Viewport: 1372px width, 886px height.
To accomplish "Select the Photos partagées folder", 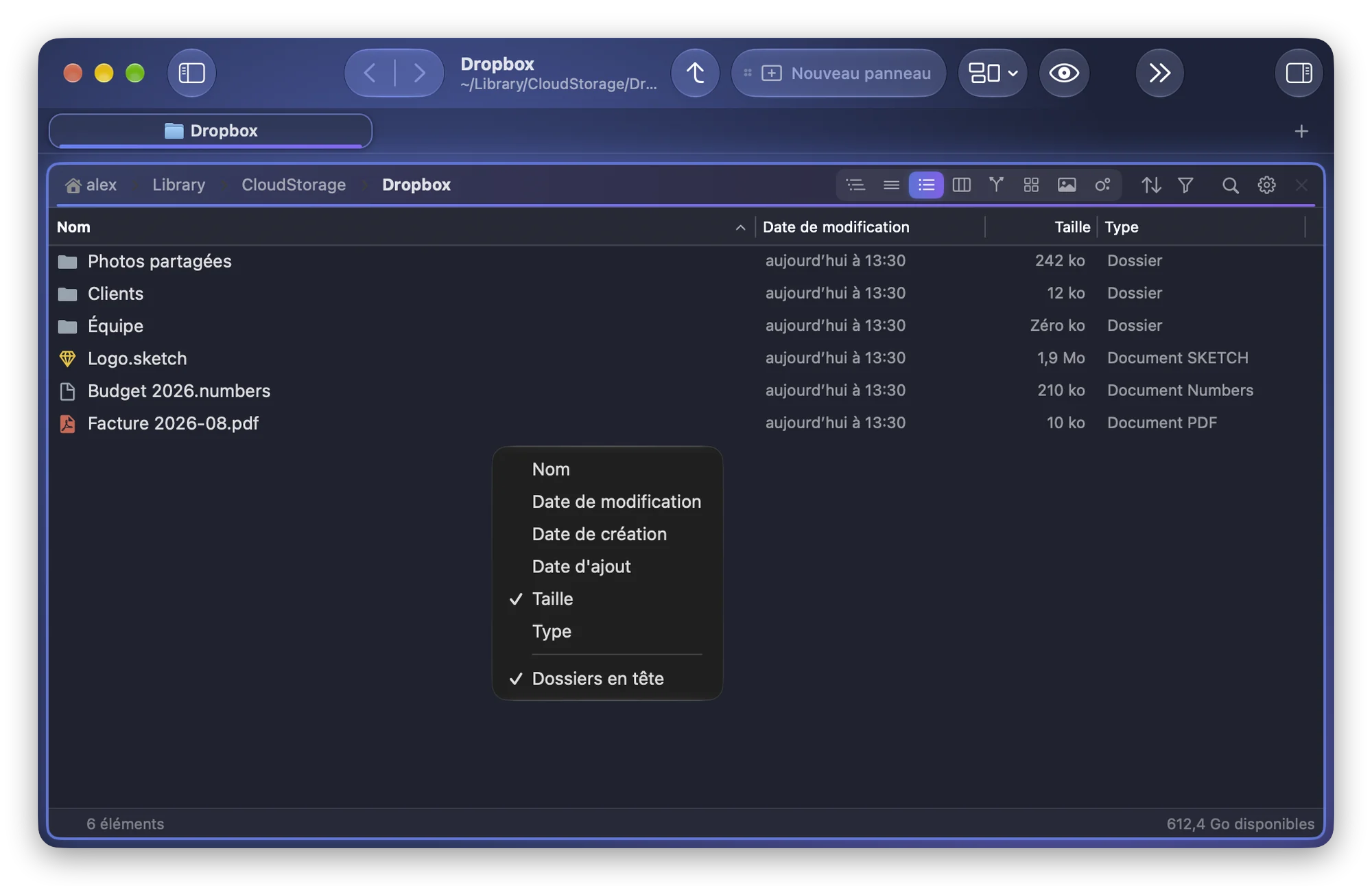I will (x=686, y=261).
